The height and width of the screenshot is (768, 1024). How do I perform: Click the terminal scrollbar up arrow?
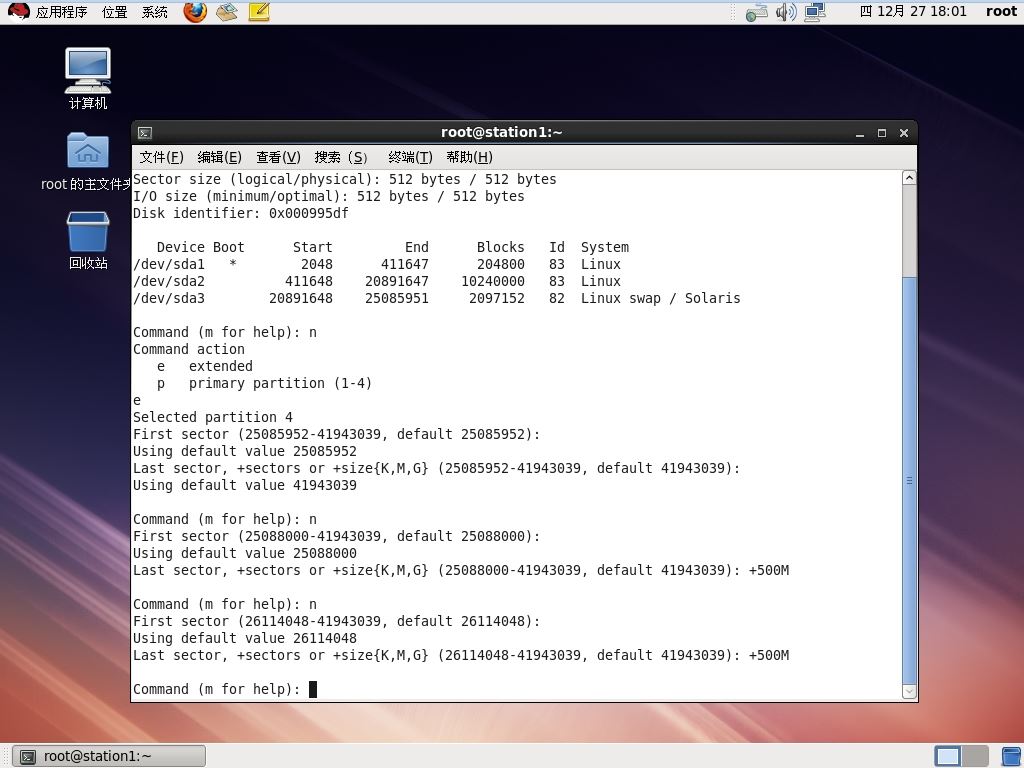click(909, 178)
